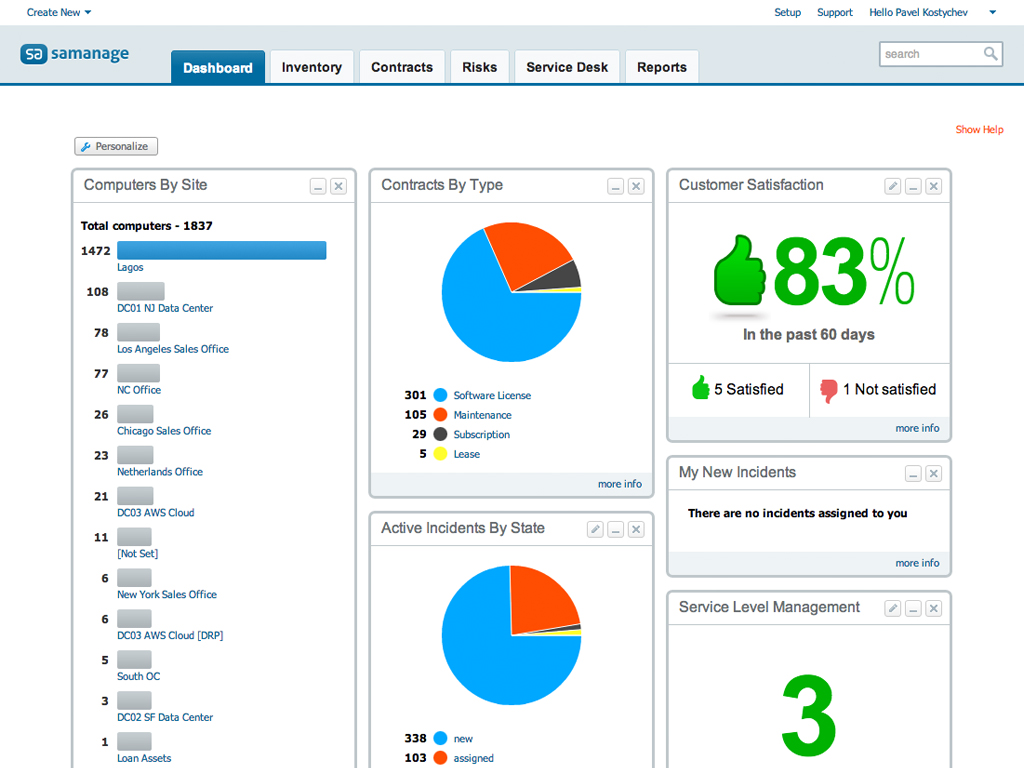Click the search magnifier icon
This screenshot has height=768, width=1024.
[x=990, y=54]
